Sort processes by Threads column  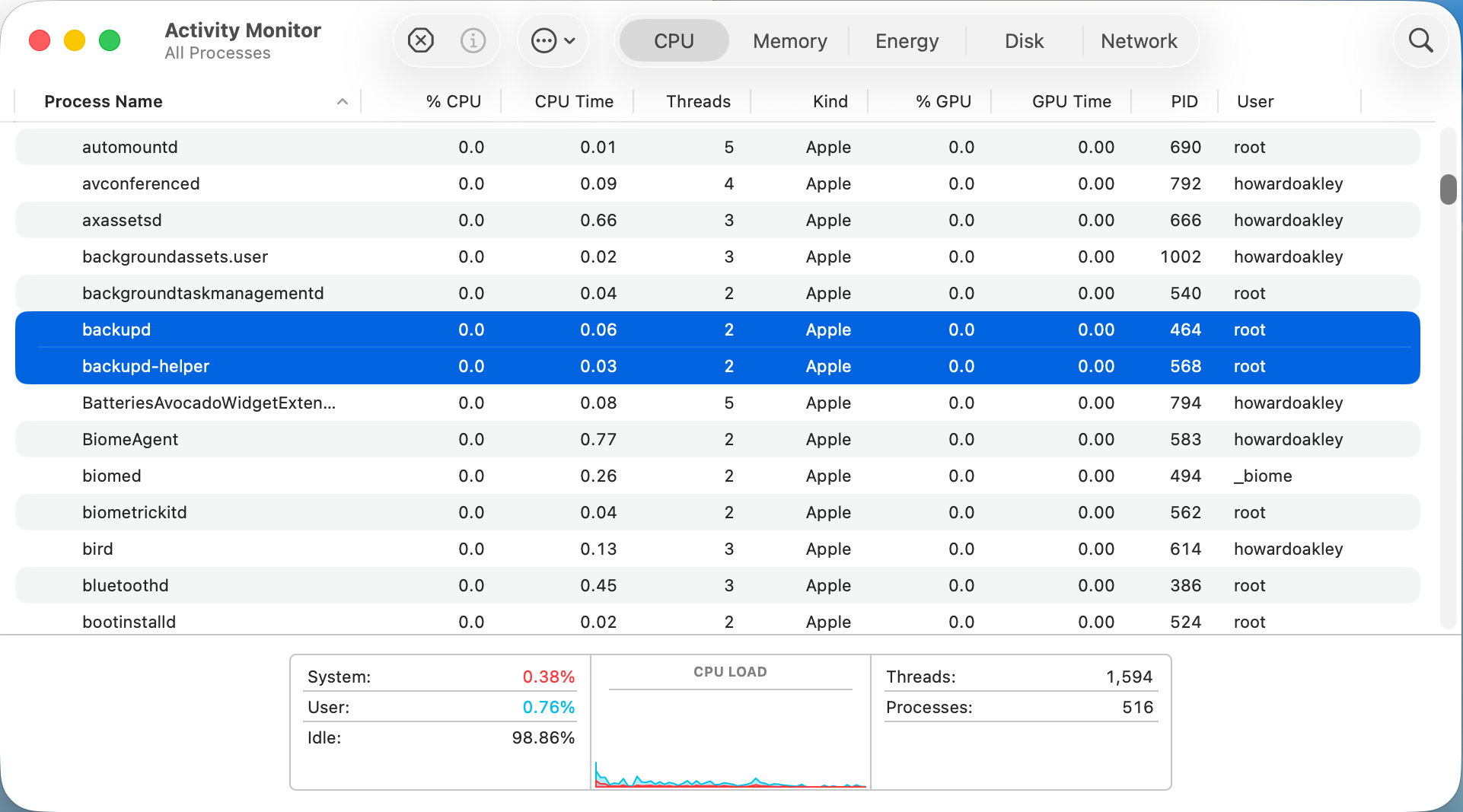[697, 100]
